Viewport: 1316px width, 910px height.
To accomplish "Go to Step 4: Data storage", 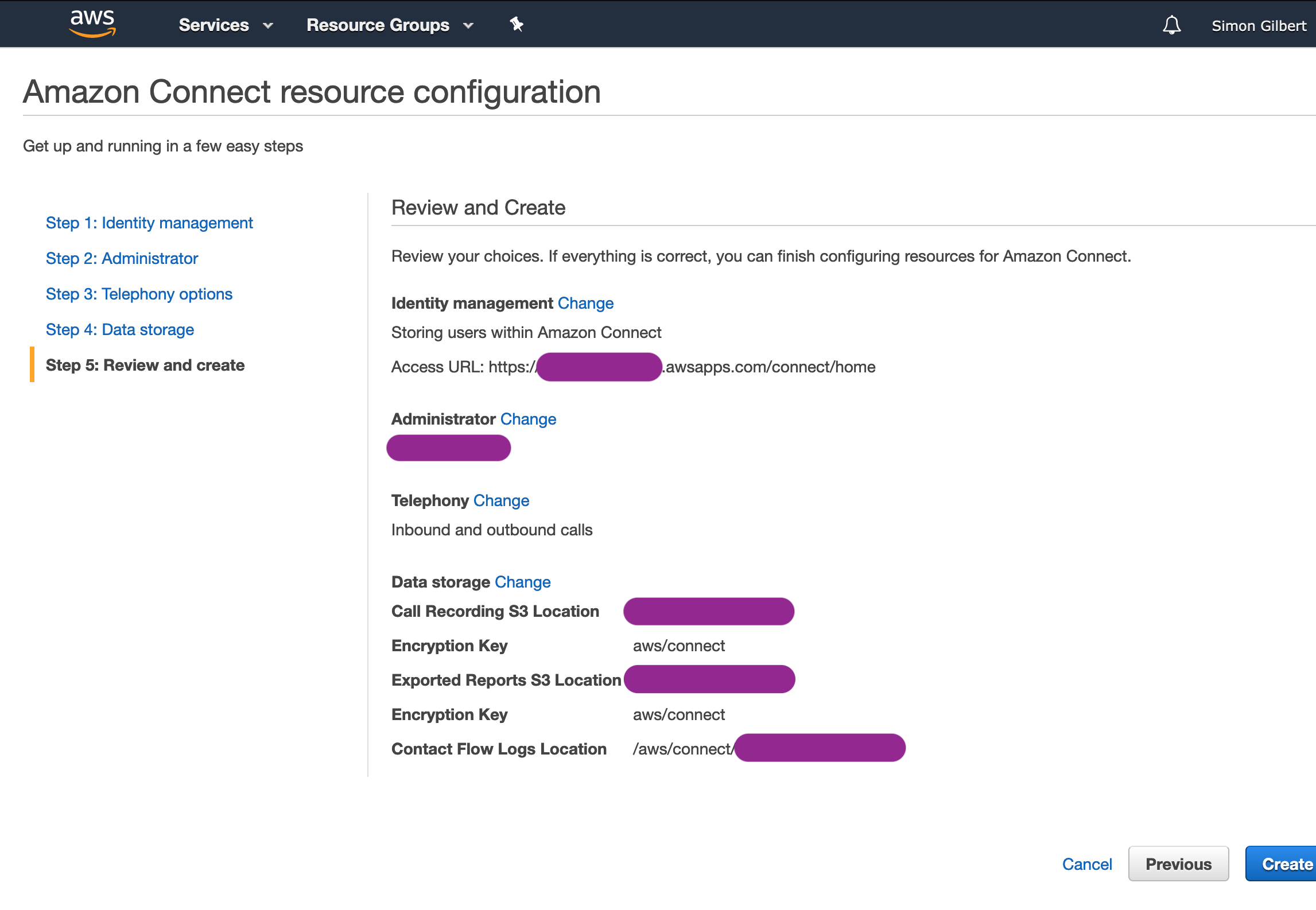I will [x=120, y=329].
